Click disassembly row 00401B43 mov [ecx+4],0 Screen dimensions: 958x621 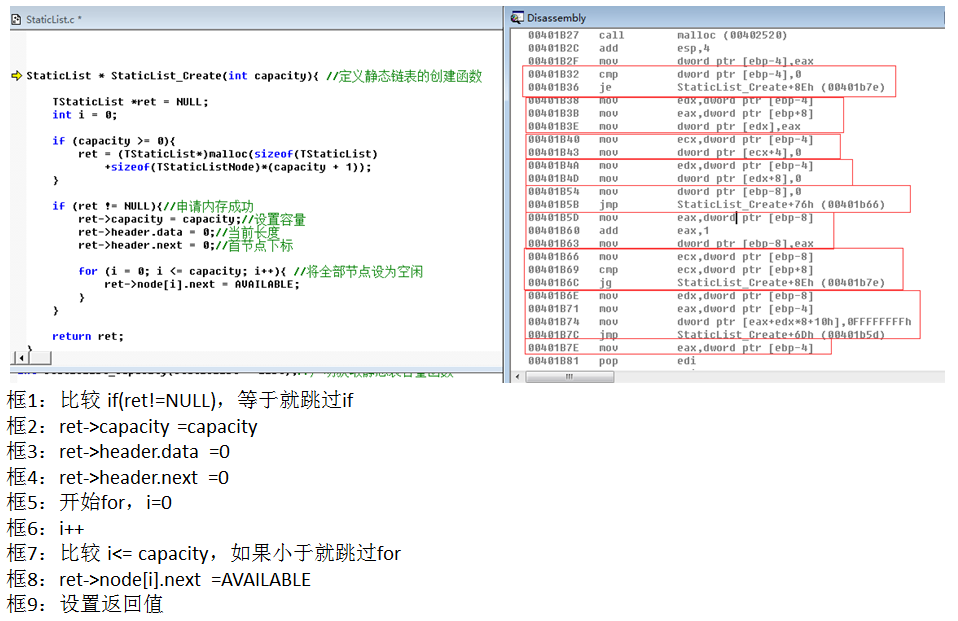[665, 153]
